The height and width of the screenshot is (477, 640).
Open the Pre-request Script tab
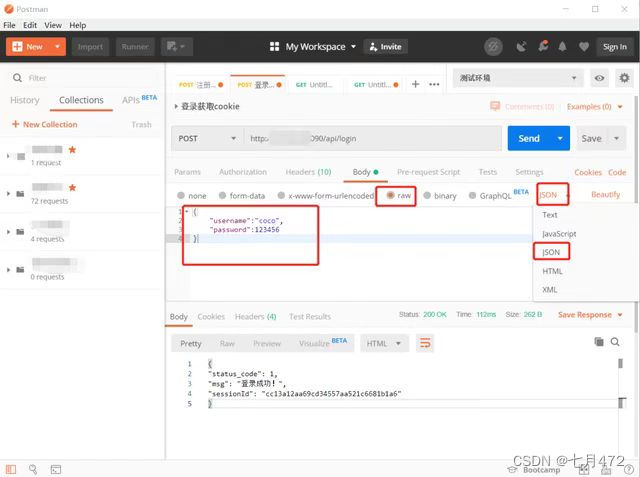point(428,172)
